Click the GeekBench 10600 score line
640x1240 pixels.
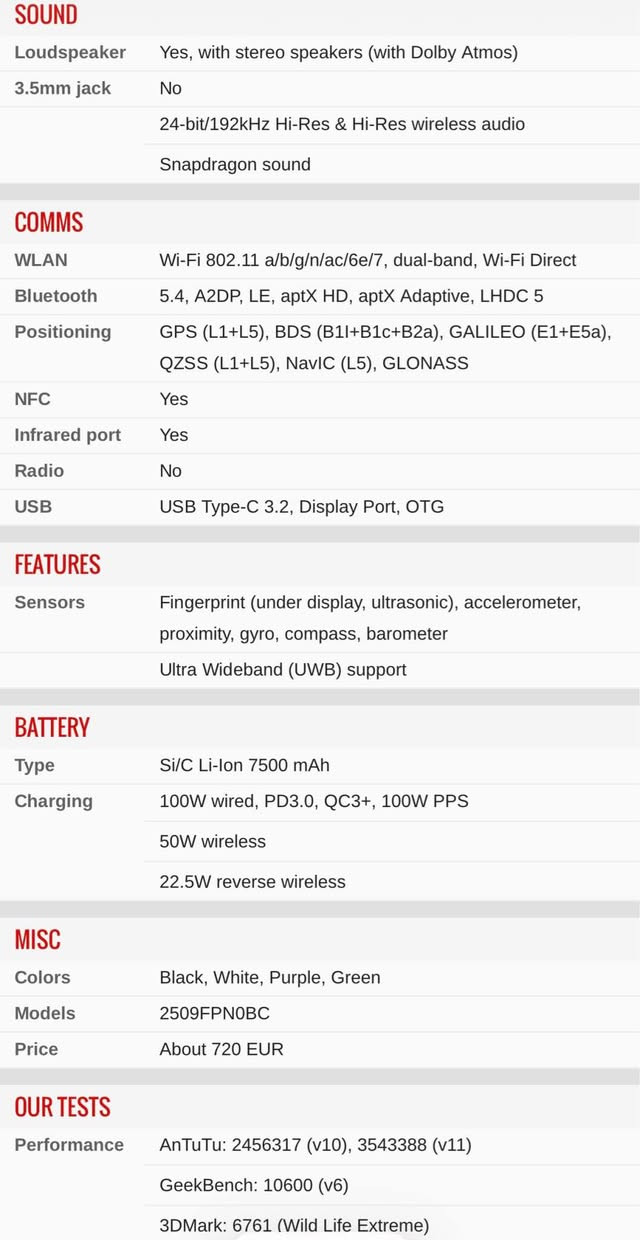(254, 1185)
